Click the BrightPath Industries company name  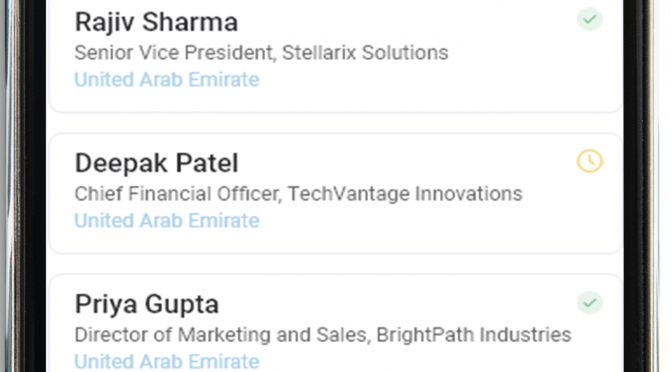474,335
